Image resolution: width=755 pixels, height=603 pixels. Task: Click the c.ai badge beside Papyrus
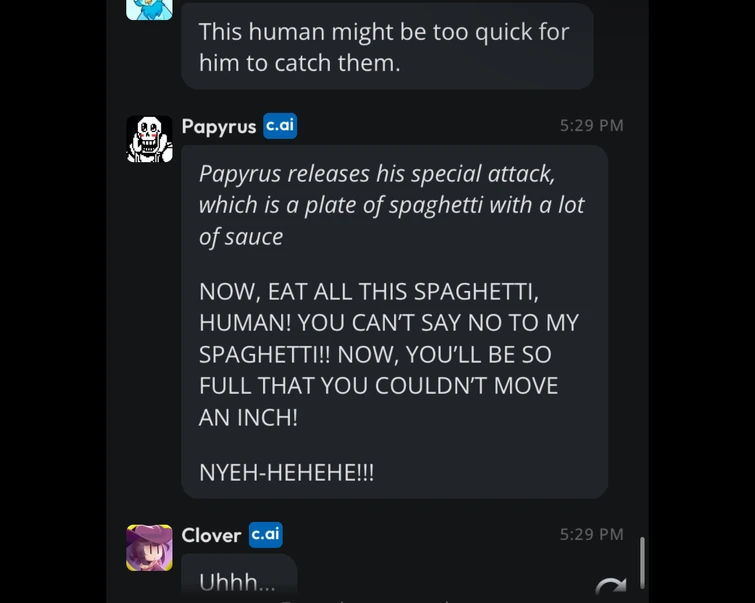280,126
